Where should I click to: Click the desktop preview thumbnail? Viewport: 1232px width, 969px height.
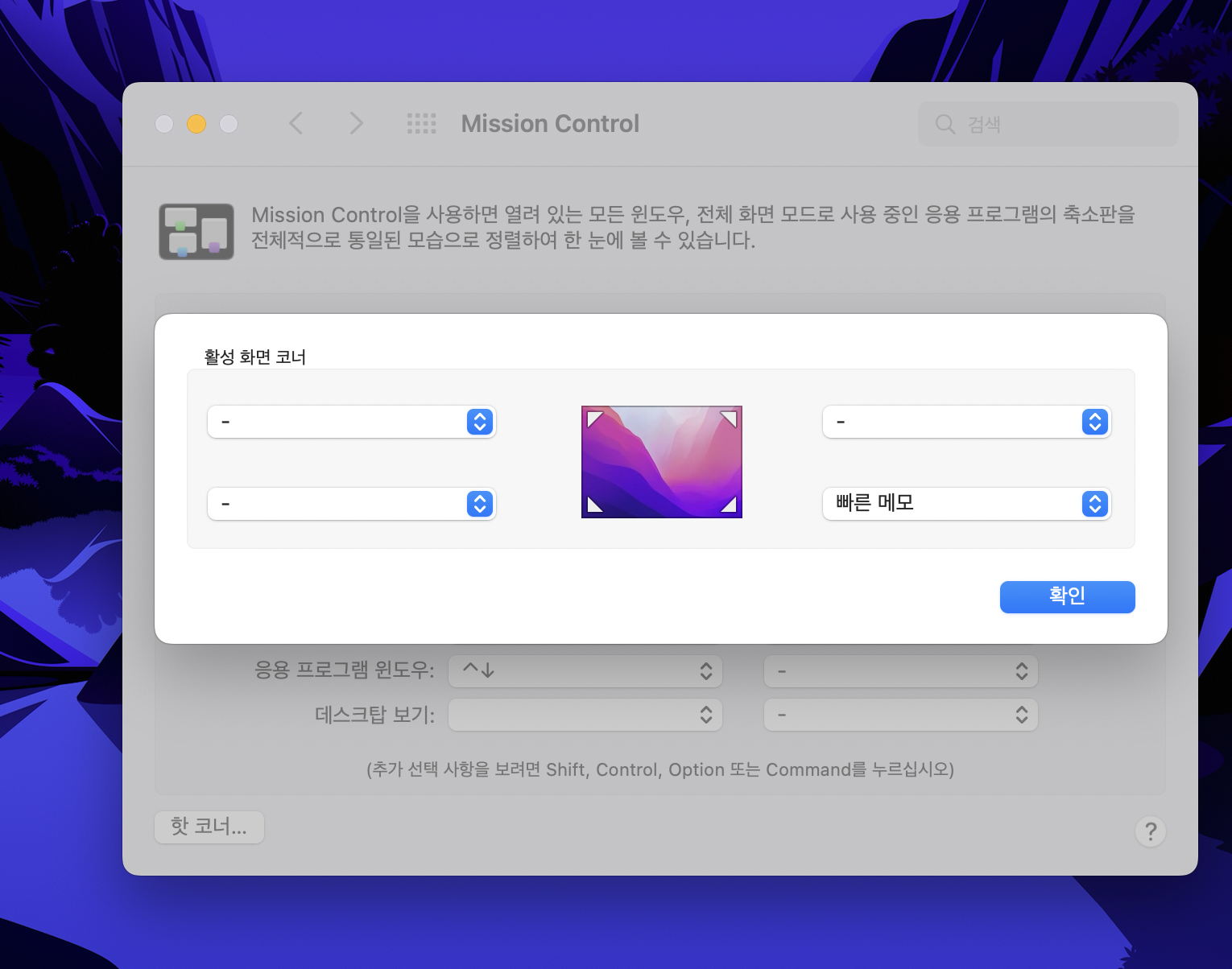(661, 462)
